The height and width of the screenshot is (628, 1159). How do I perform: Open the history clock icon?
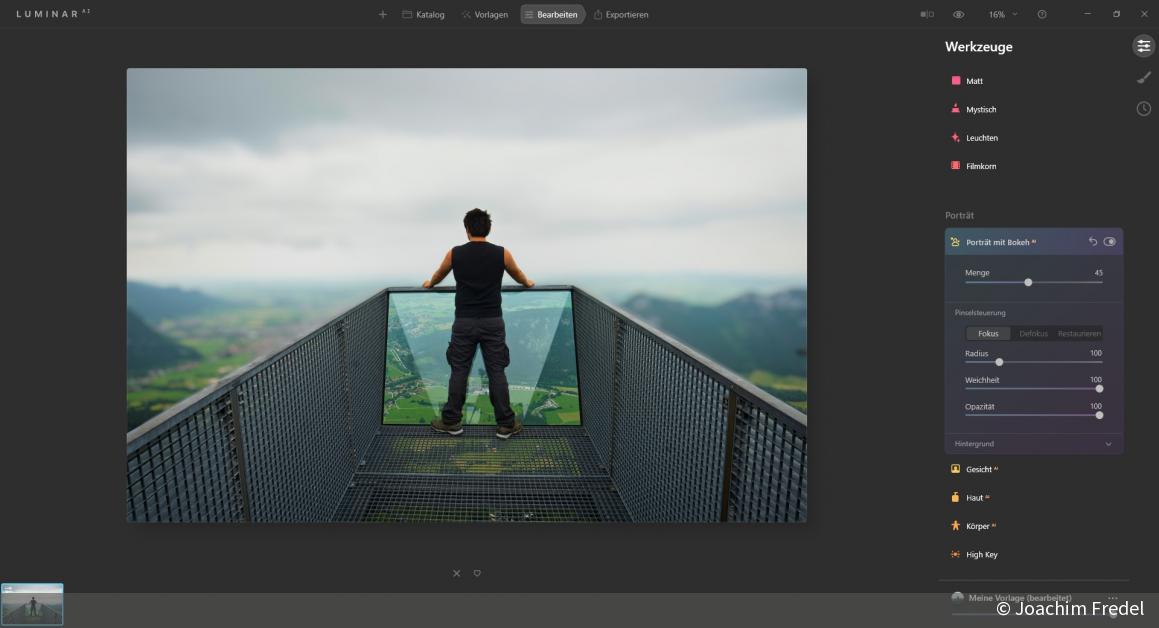point(1143,109)
